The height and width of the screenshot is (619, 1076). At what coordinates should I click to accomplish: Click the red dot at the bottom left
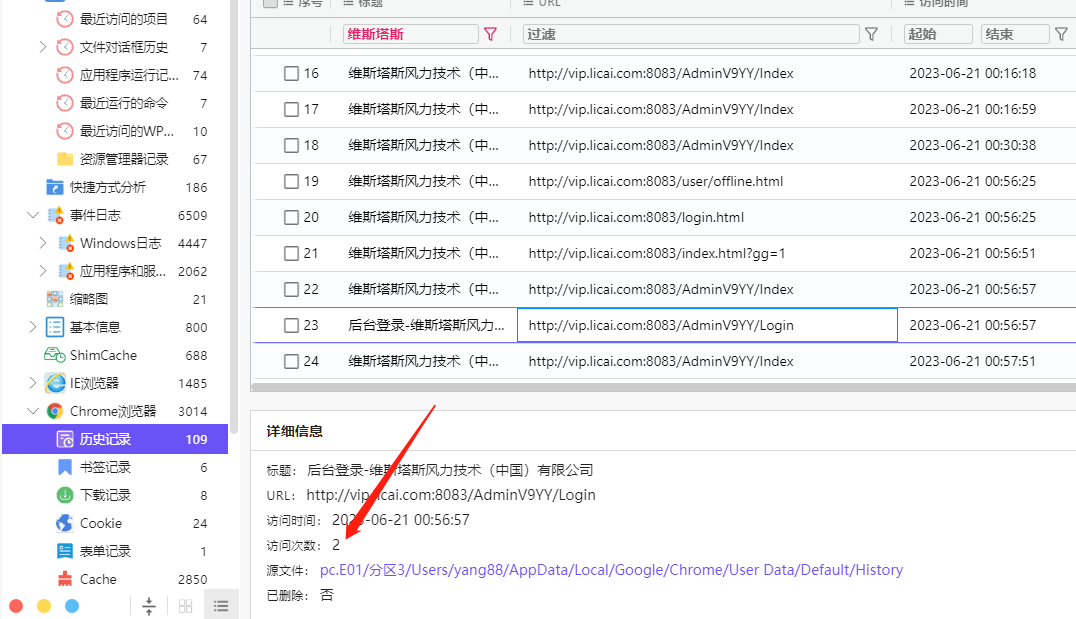(x=16, y=606)
